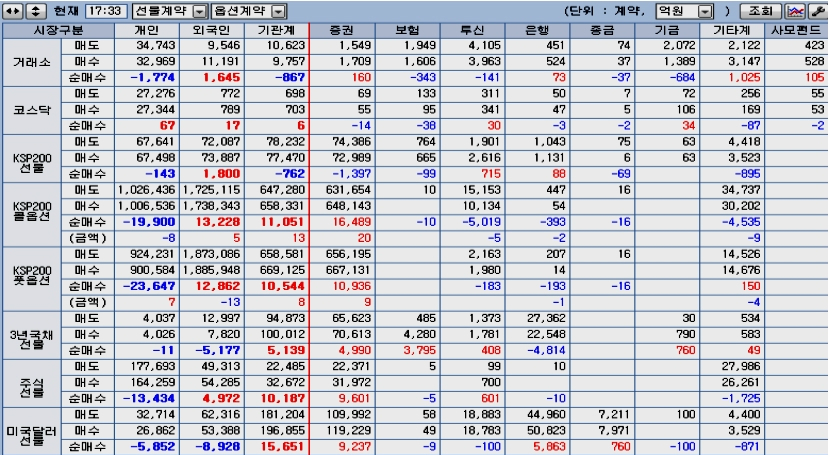The width and height of the screenshot is (829, 455).
Task: Select the 외국인 column header
Action: tap(211, 31)
